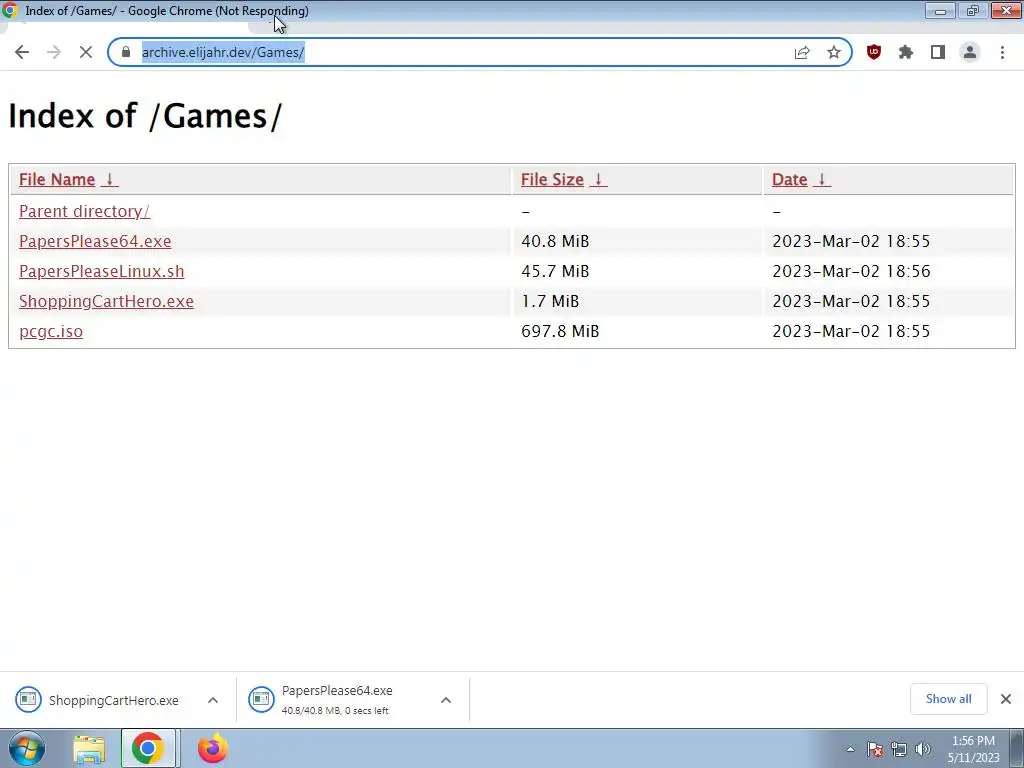Viewport: 1024px width, 768px height.
Task: Sort by File Size descending arrow
Action: [x=598, y=180]
